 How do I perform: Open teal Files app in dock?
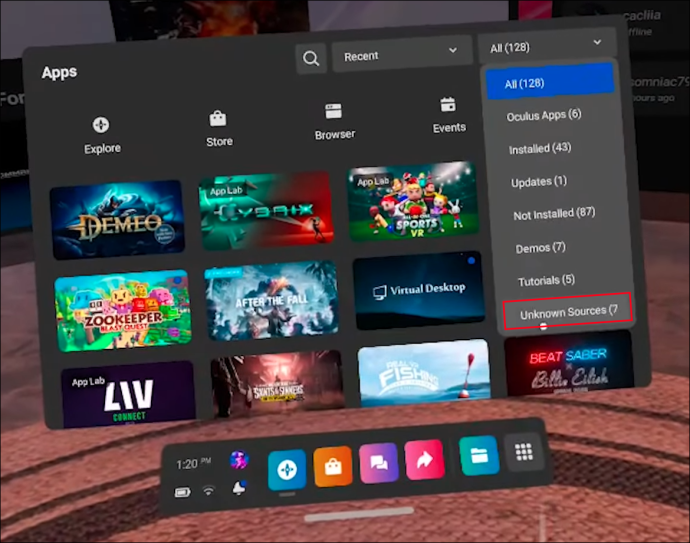(479, 456)
